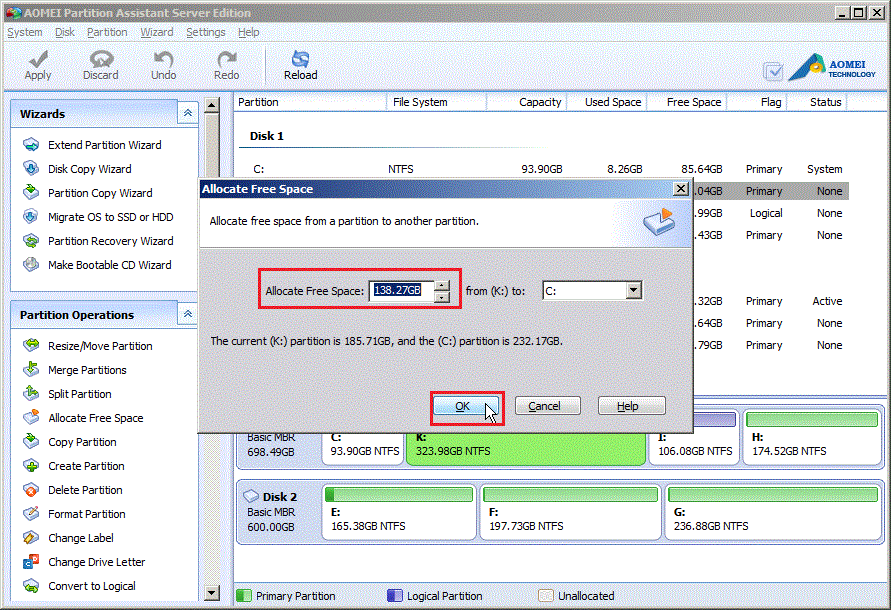Select the C: row in partition list
The width and height of the screenshot is (891, 610).
(x=543, y=169)
